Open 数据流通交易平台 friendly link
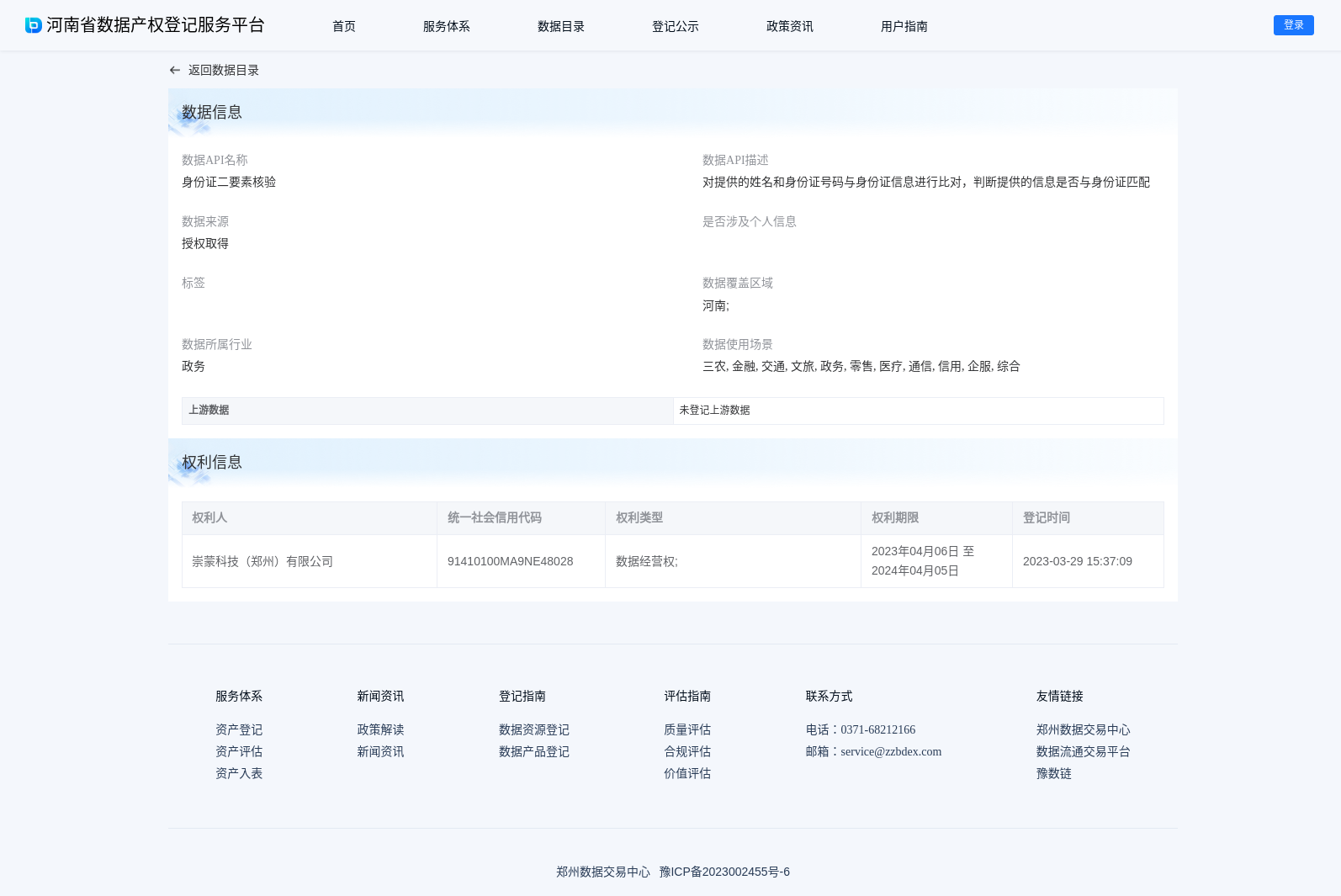The height and width of the screenshot is (896, 1341). (1084, 751)
